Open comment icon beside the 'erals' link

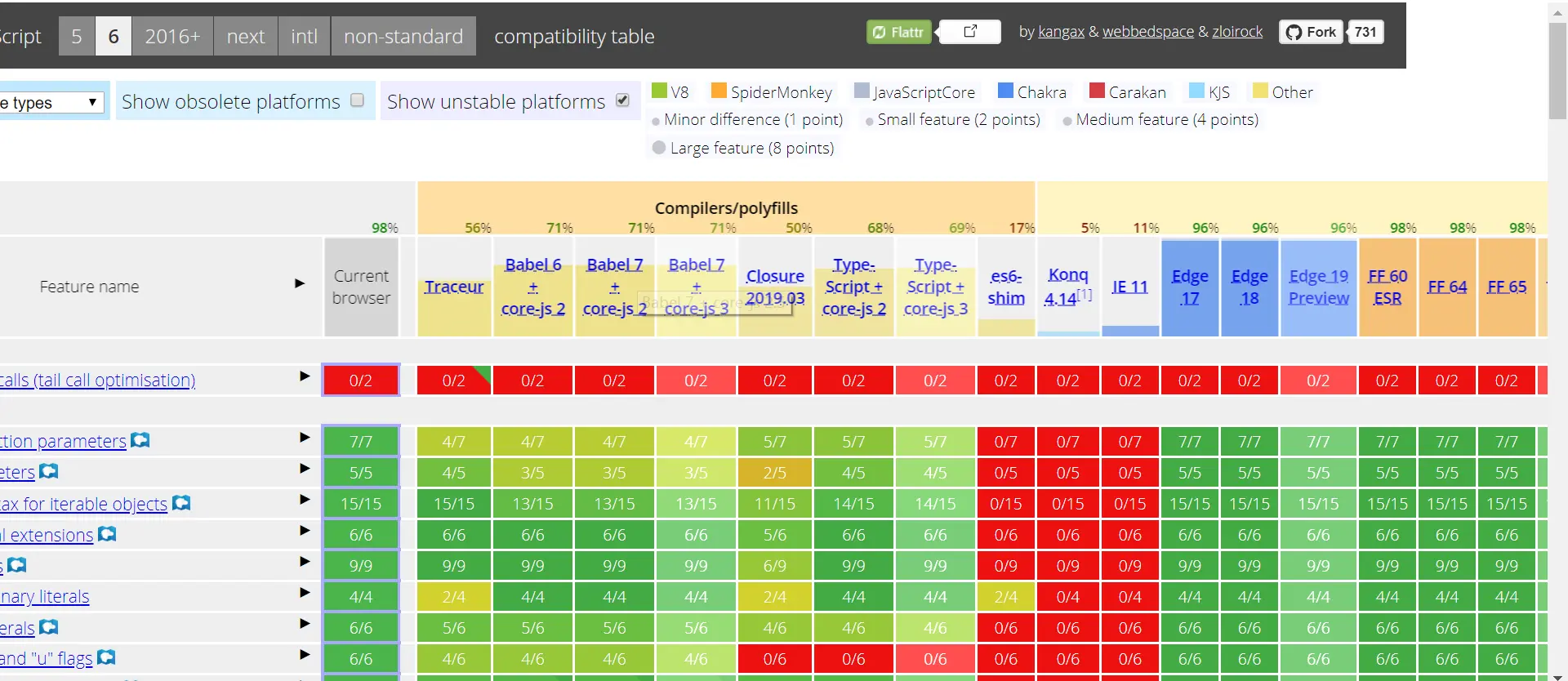tap(49, 627)
